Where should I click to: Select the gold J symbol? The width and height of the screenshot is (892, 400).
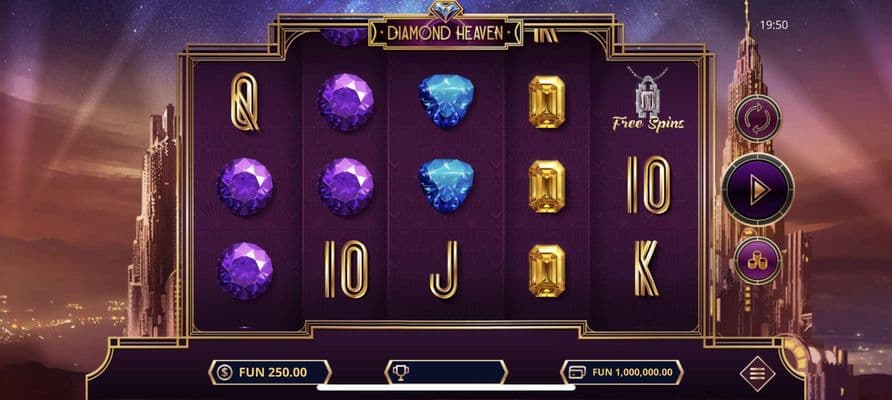(x=444, y=270)
